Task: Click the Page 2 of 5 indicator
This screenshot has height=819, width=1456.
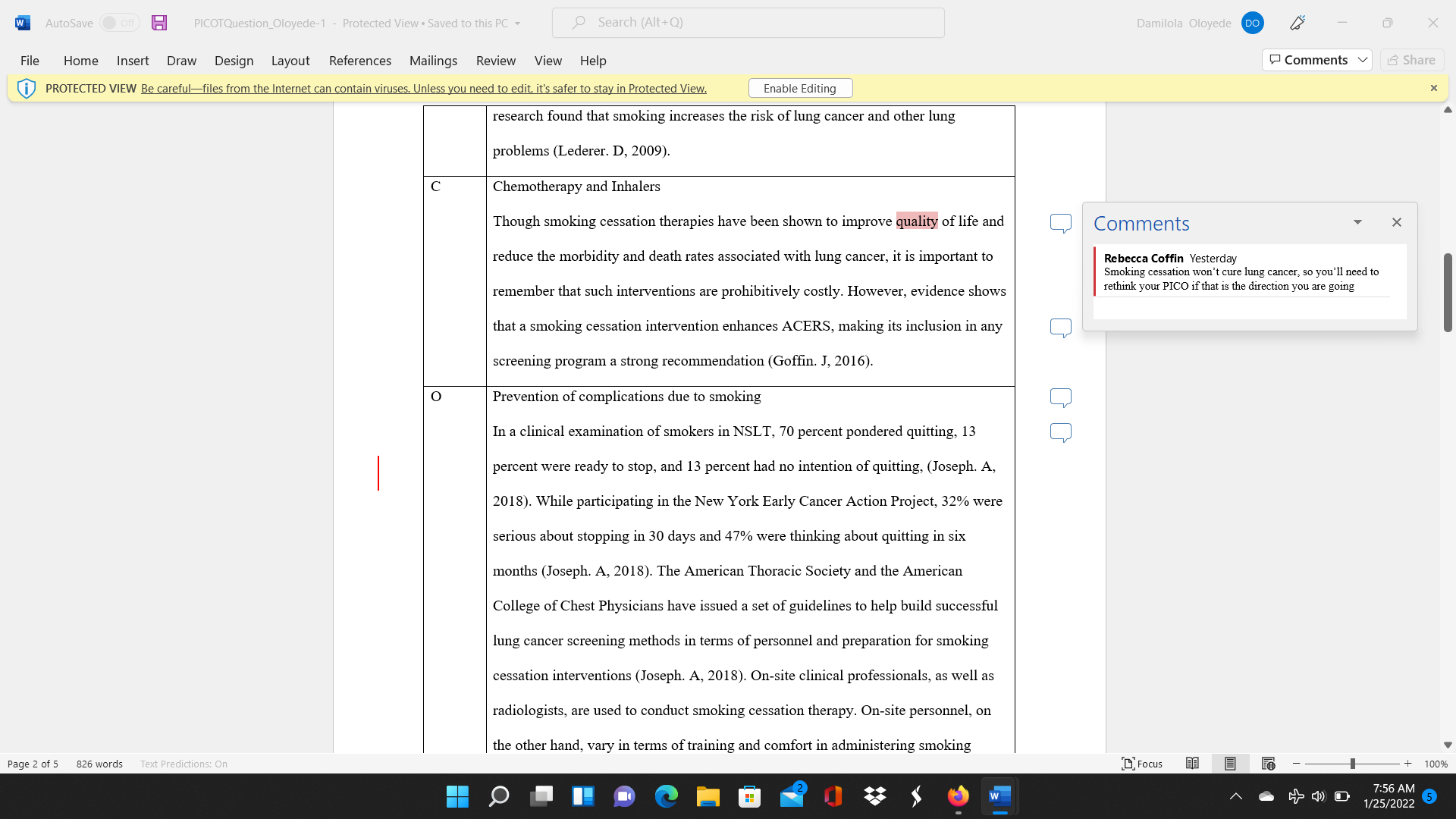Action: coord(33,764)
